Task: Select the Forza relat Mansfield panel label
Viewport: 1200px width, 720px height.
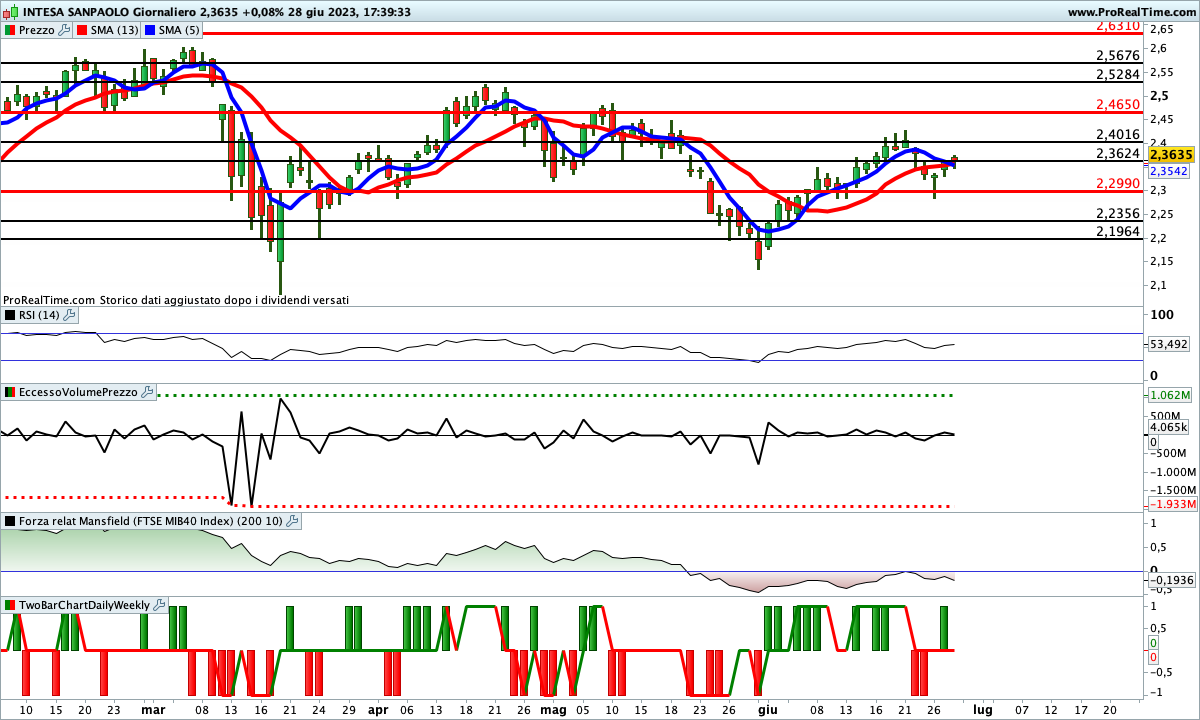Action: tap(150, 521)
